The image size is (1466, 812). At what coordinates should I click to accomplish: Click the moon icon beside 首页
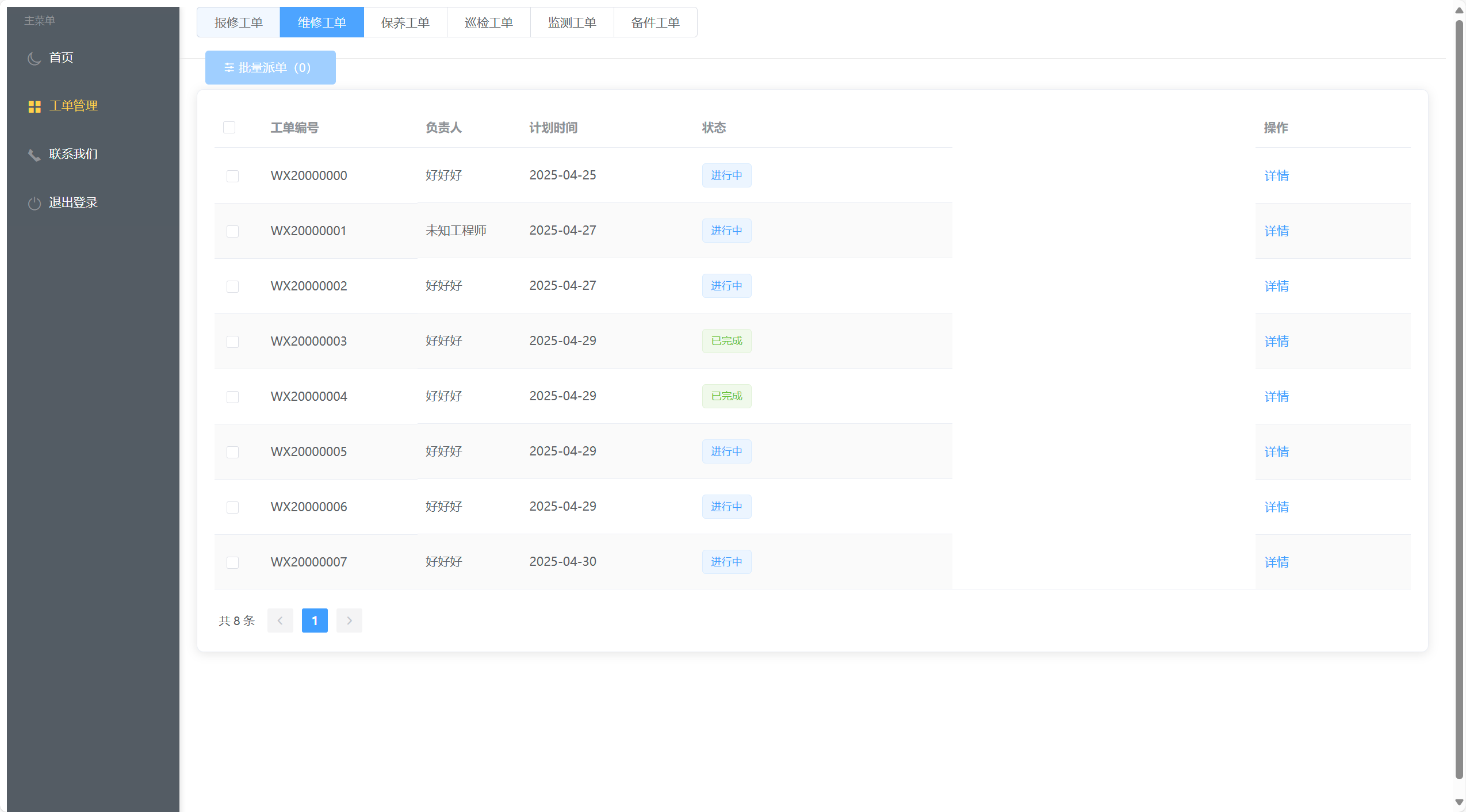[x=34, y=58]
